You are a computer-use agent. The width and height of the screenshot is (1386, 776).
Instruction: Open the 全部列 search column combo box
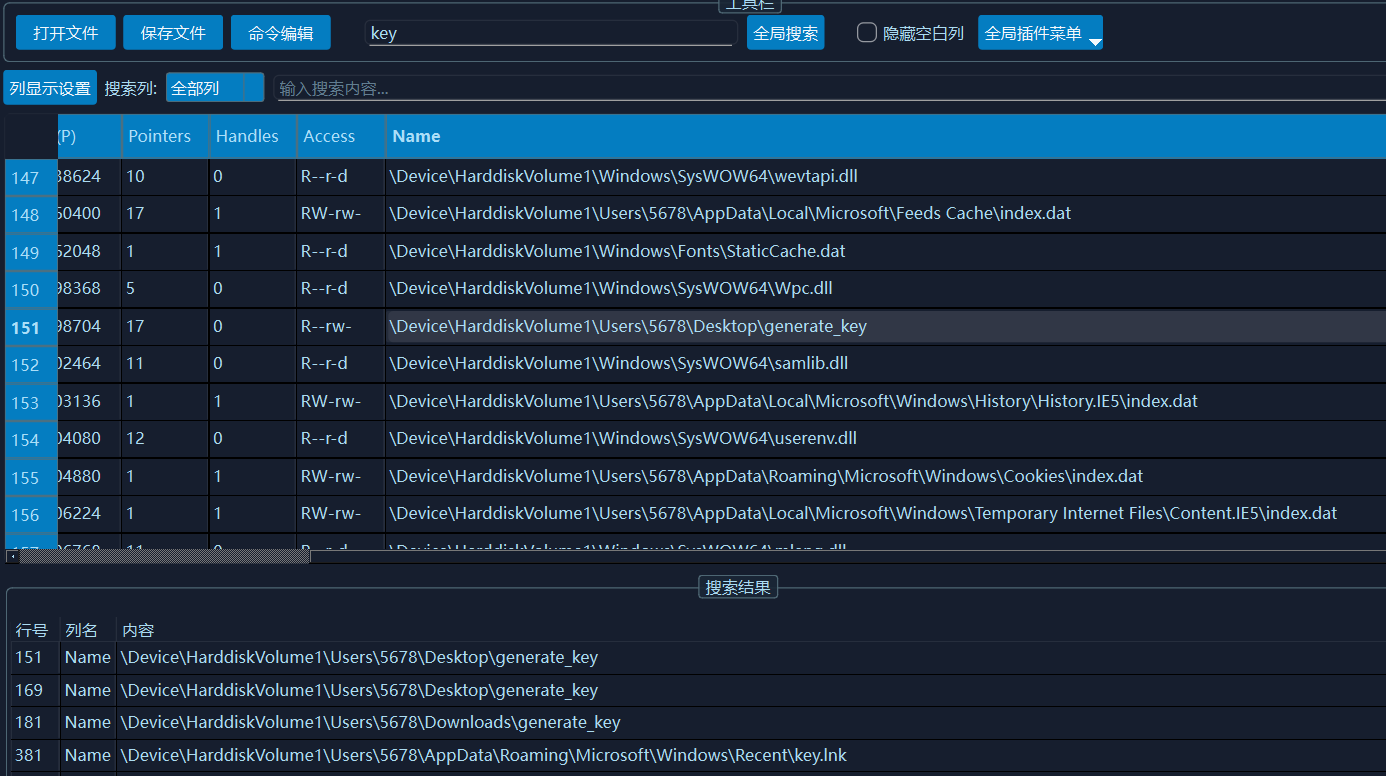[214, 88]
